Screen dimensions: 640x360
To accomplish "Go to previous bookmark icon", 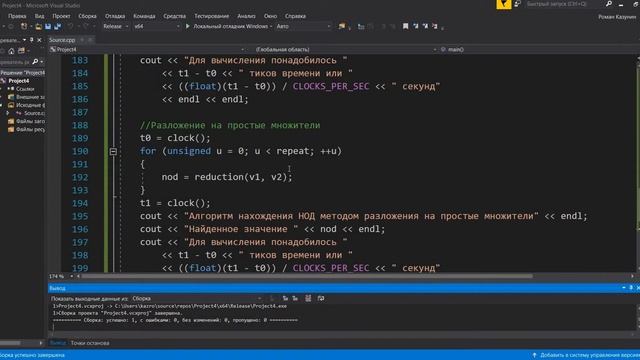I will (x=416, y=26).
